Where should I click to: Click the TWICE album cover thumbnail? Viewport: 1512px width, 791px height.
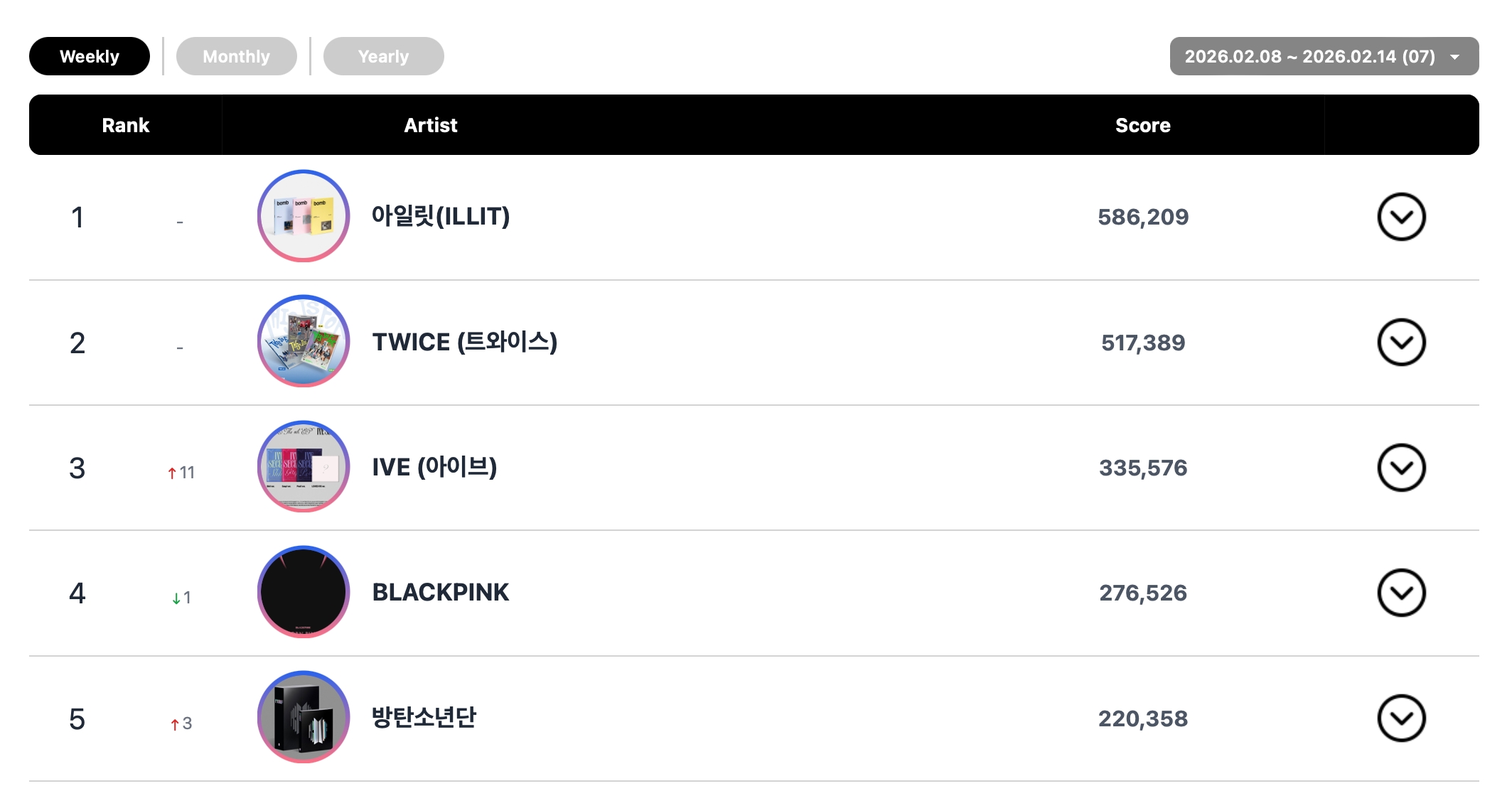(x=304, y=342)
